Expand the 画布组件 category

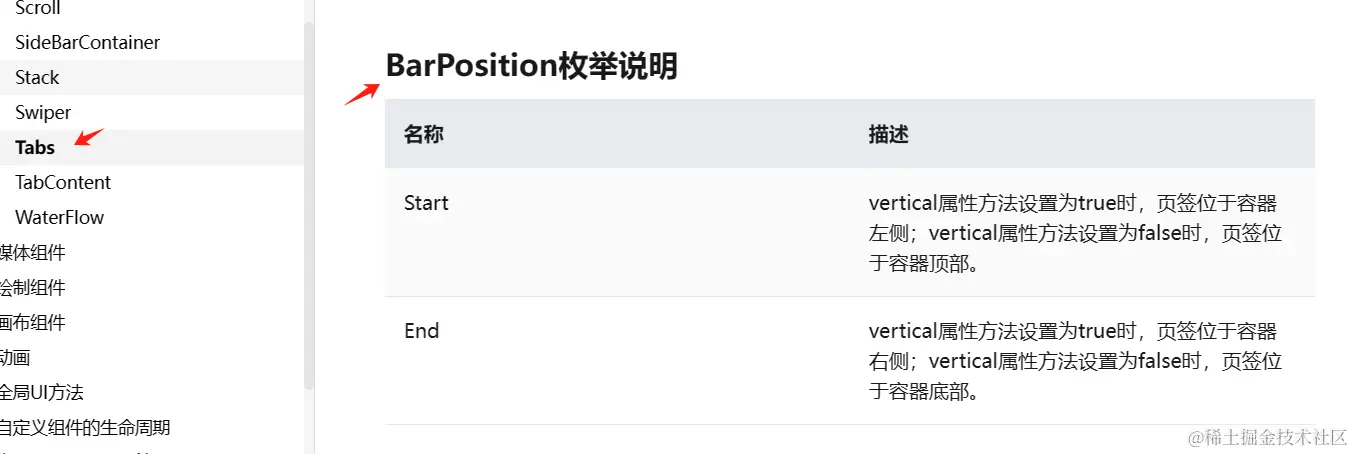(x=32, y=322)
